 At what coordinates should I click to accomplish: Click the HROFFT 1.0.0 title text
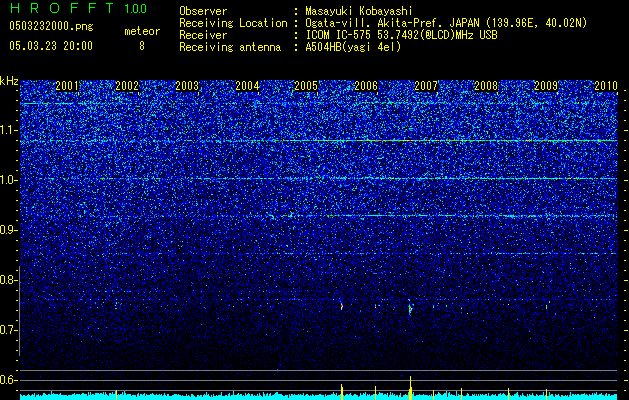click(x=78, y=8)
